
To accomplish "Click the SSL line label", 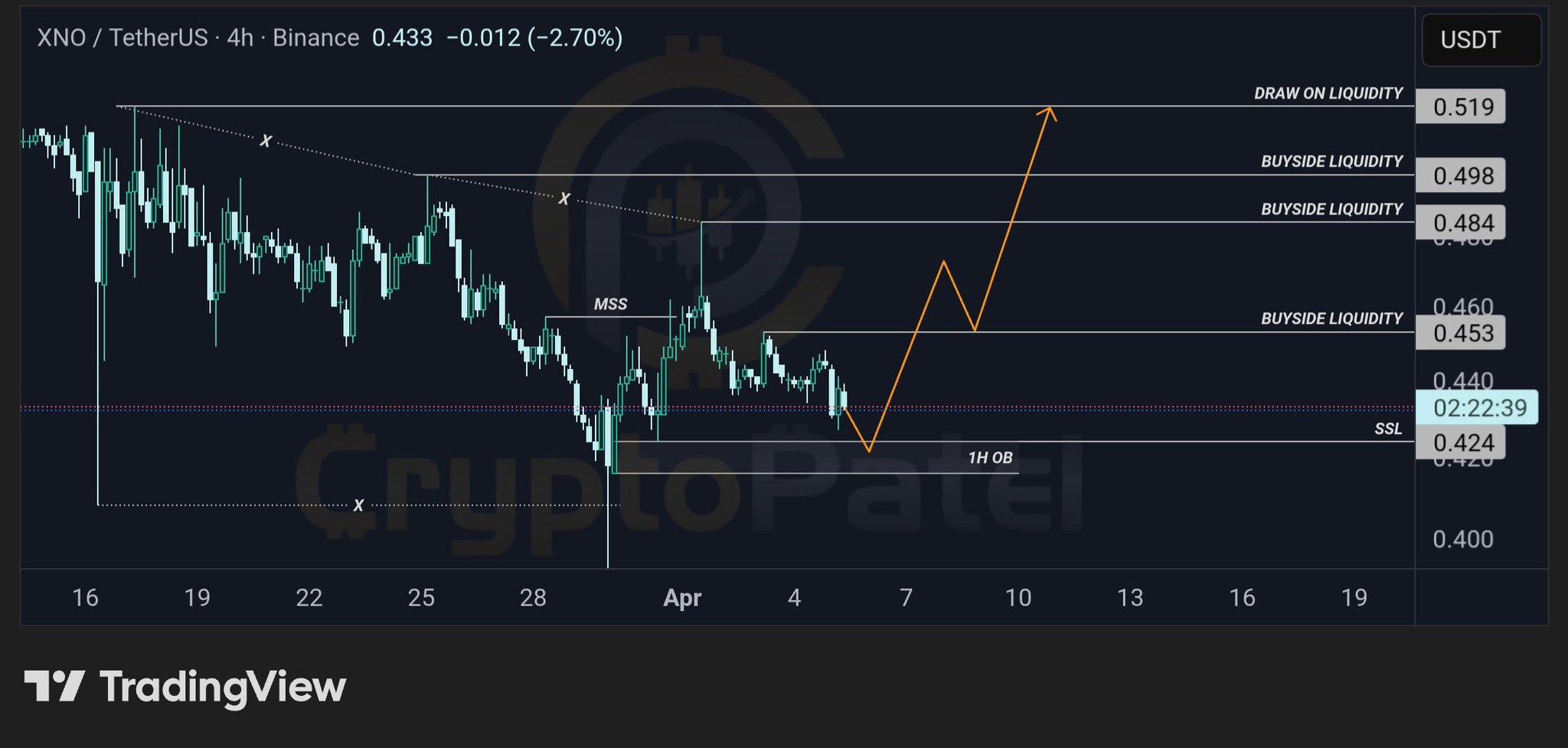I will (x=1387, y=429).
